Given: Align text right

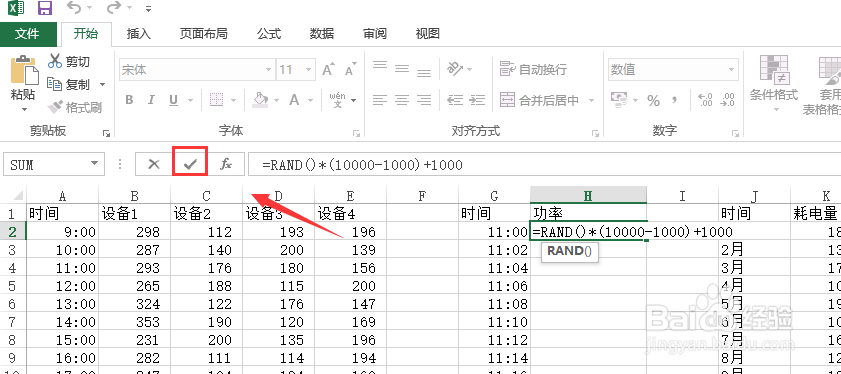Looking at the screenshot, I should (x=424, y=100).
